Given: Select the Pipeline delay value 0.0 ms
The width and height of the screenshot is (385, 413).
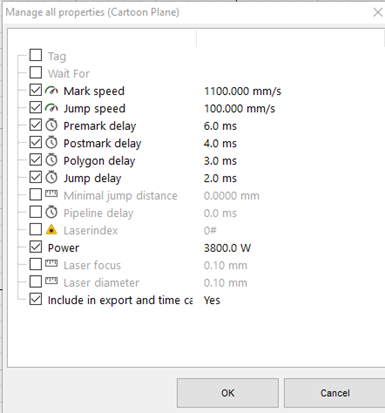Looking at the screenshot, I should [x=220, y=213].
